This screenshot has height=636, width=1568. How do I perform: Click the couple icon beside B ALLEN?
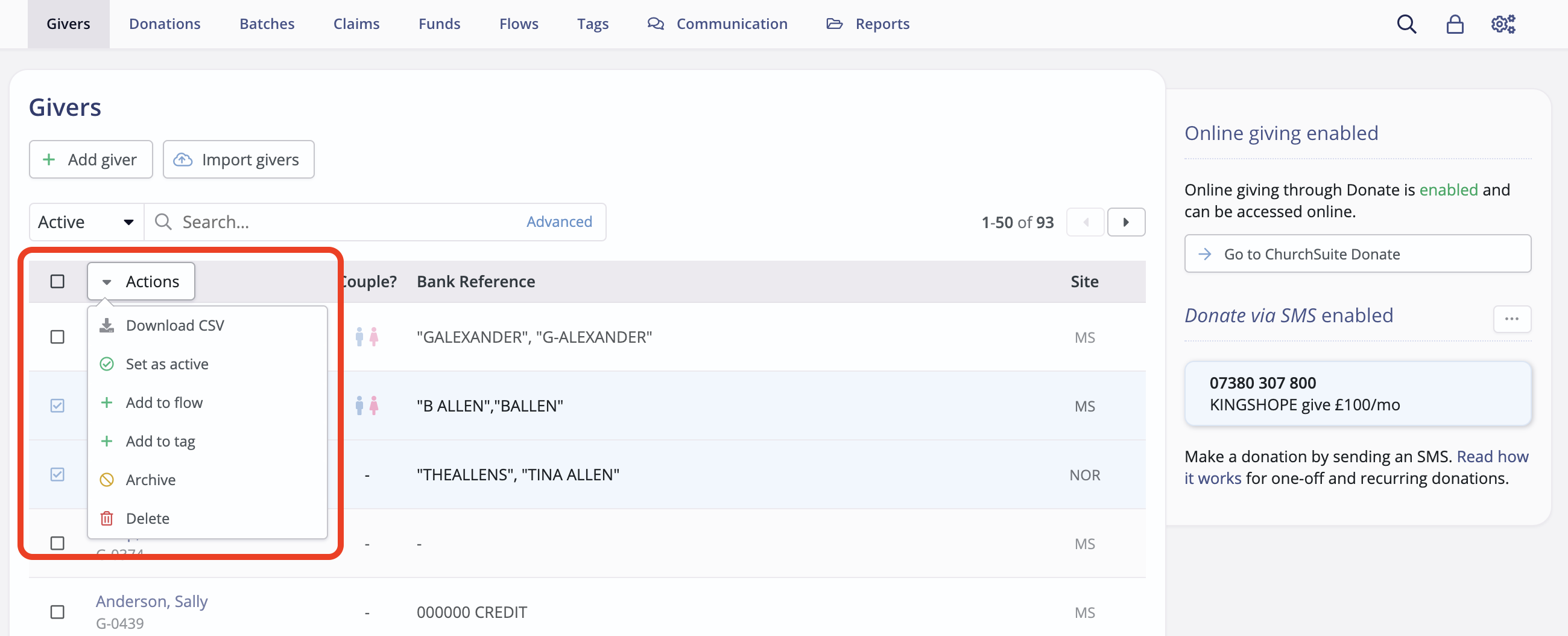click(x=367, y=405)
